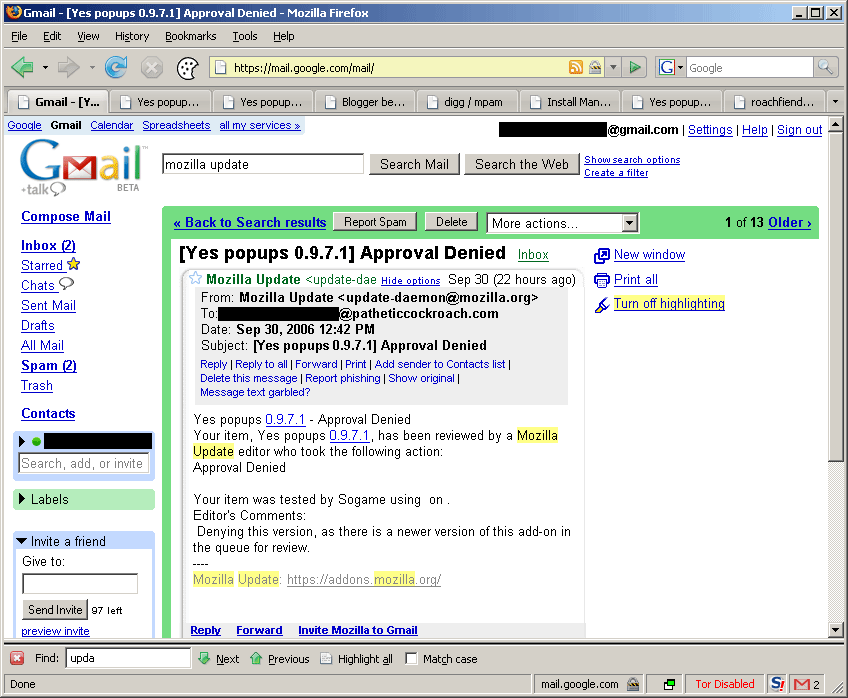Click the Sign out link
The width and height of the screenshot is (848, 698).
[799, 130]
